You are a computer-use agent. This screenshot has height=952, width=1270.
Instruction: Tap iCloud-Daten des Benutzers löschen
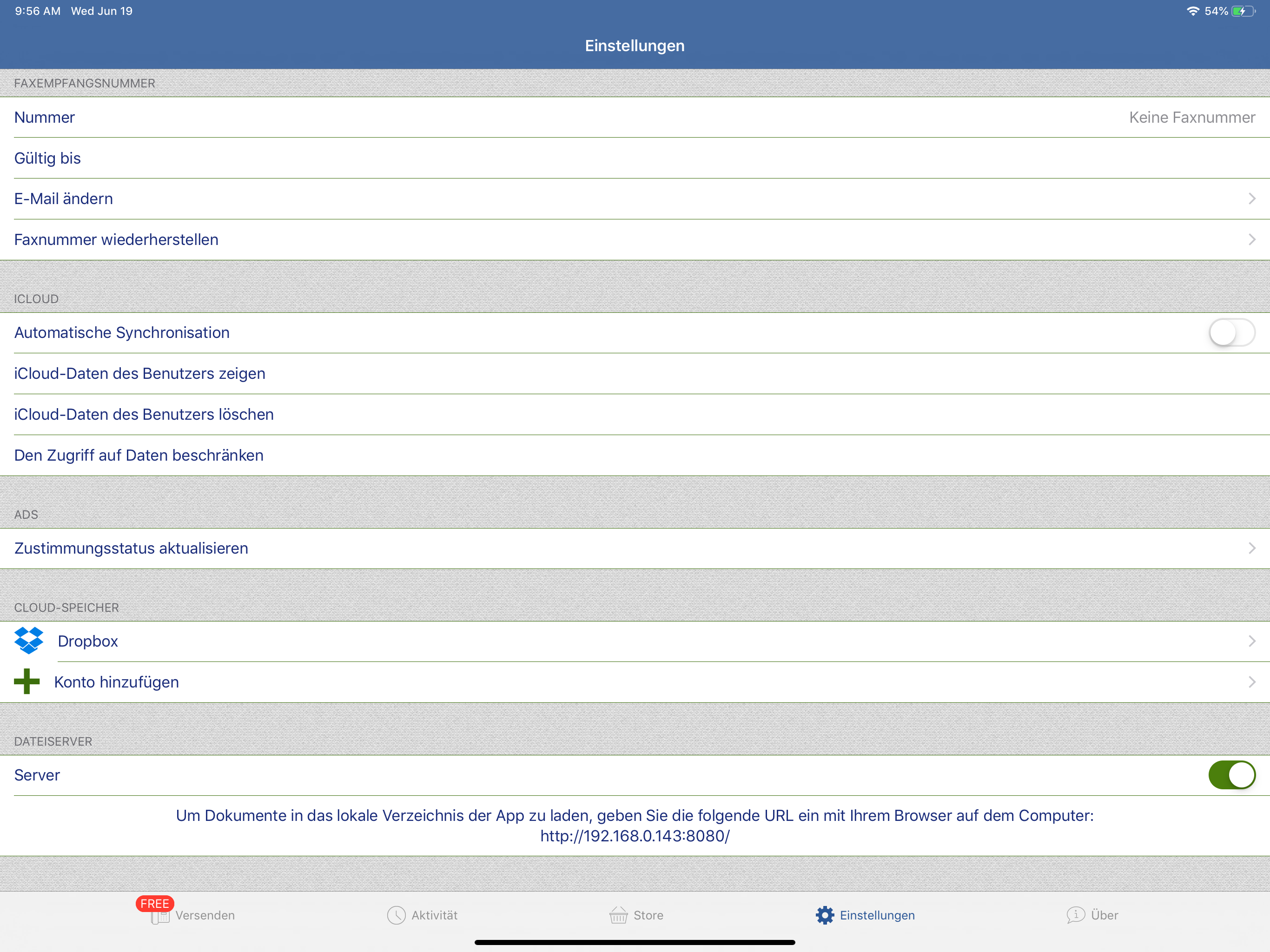pos(144,415)
